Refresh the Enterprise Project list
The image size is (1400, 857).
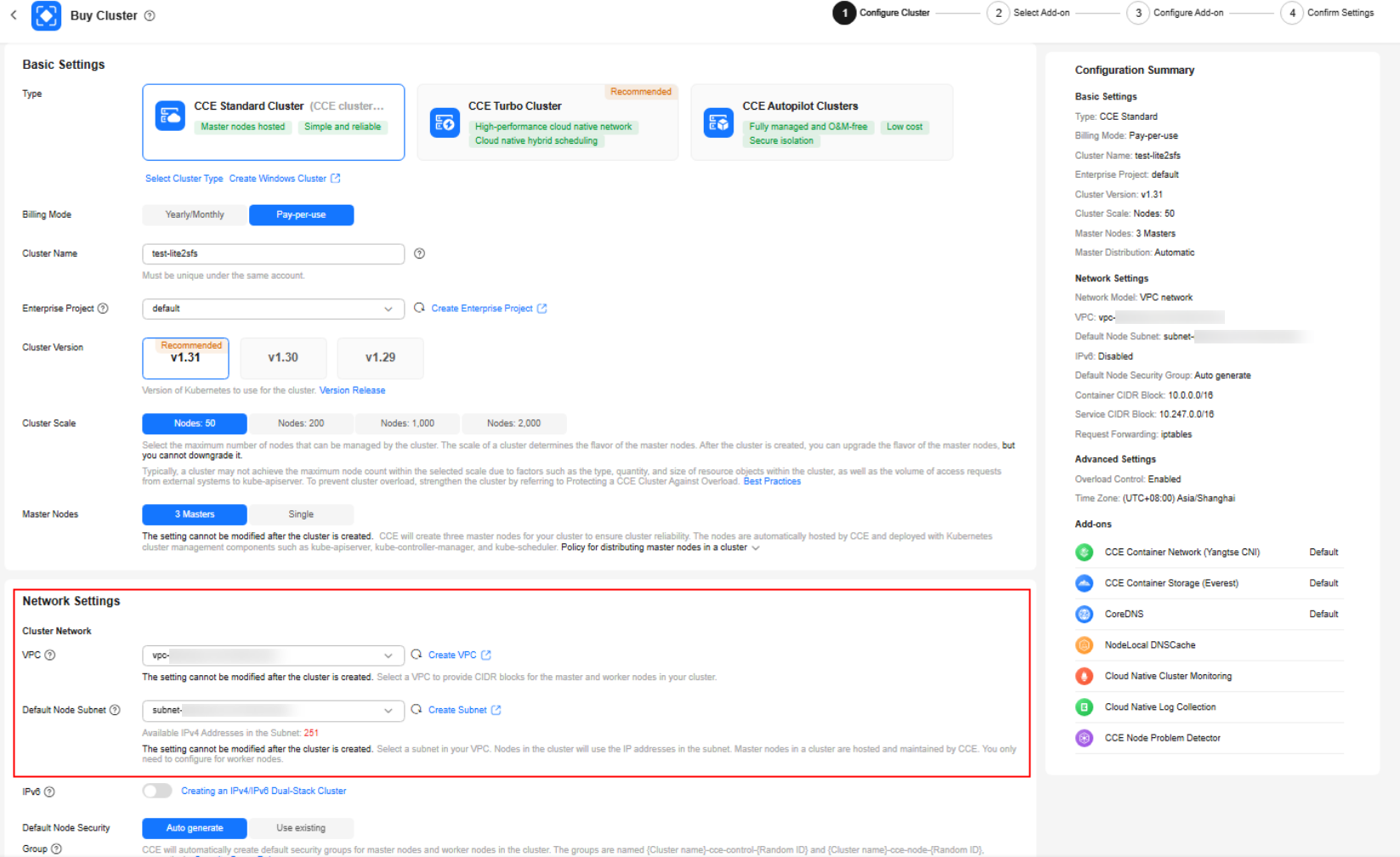pyautogui.click(x=419, y=308)
